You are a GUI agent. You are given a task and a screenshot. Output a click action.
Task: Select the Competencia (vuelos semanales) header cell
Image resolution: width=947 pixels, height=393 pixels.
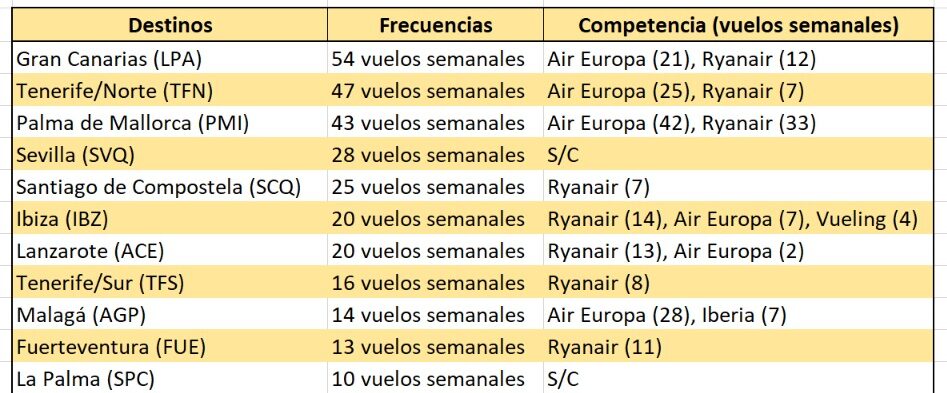coord(738,25)
